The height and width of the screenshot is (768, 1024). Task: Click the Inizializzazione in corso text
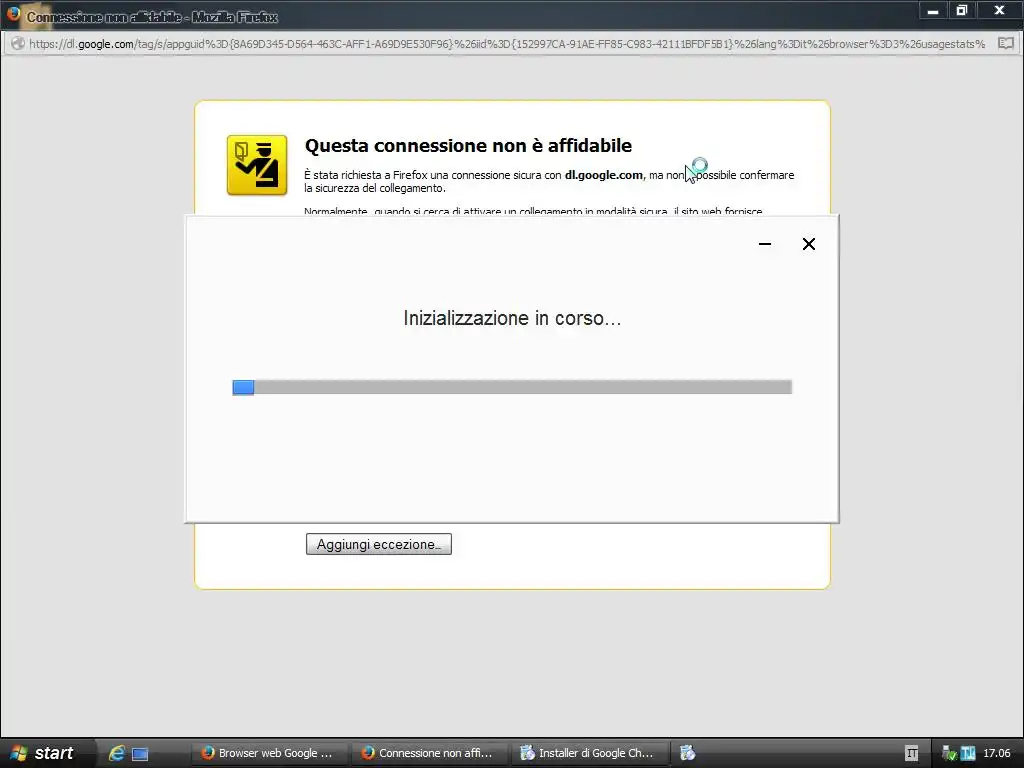pyautogui.click(x=512, y=318)
